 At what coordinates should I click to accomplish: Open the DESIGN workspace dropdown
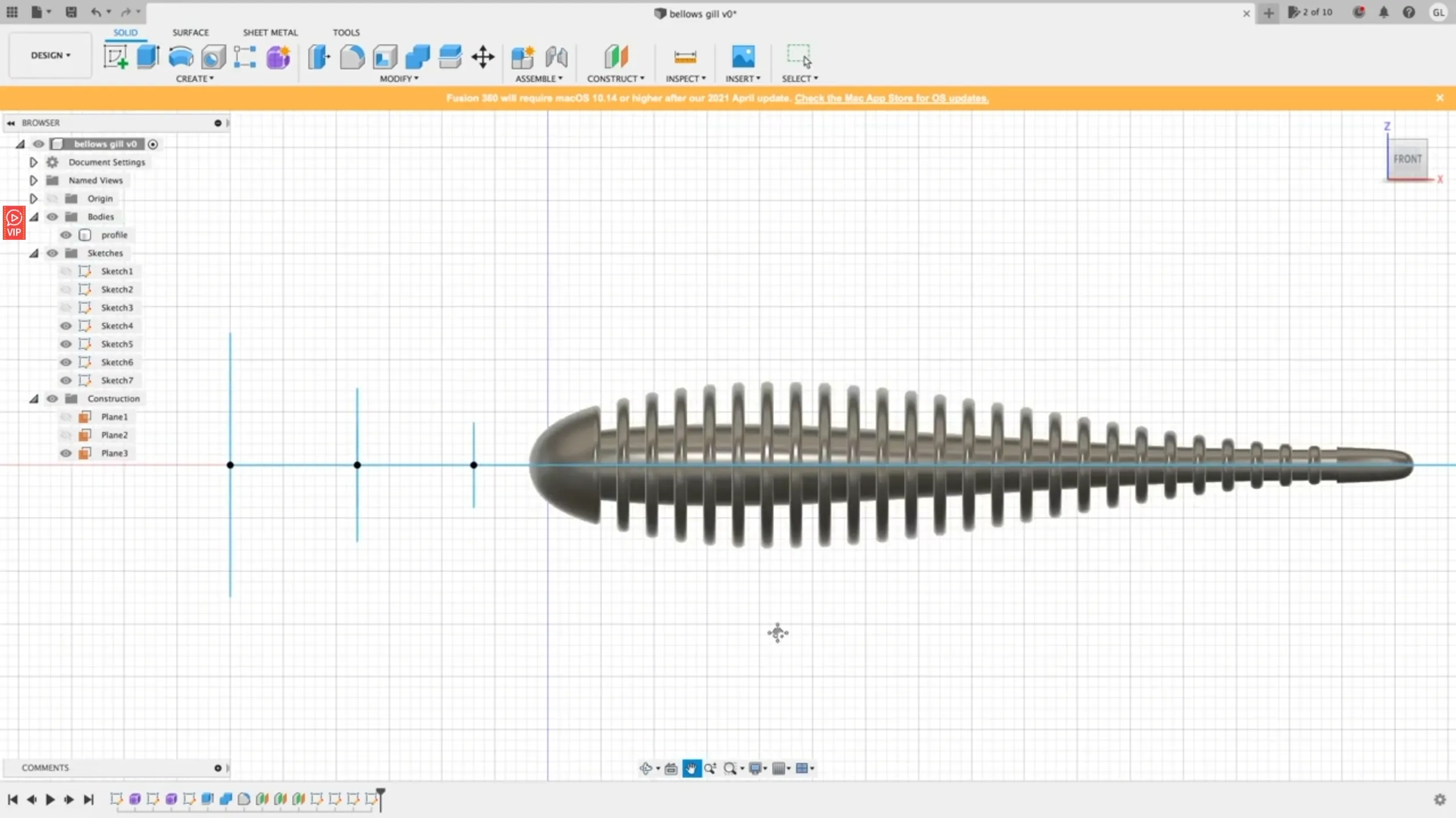coord(50,55)
